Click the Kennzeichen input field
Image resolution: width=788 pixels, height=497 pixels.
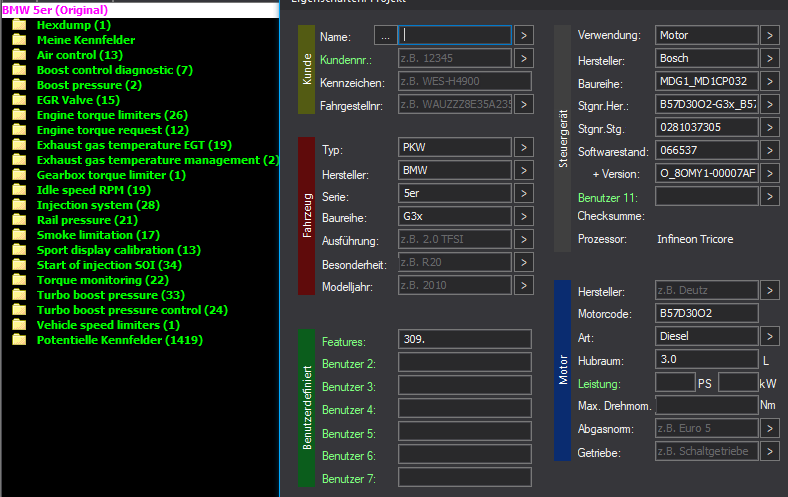click(465, 81)
